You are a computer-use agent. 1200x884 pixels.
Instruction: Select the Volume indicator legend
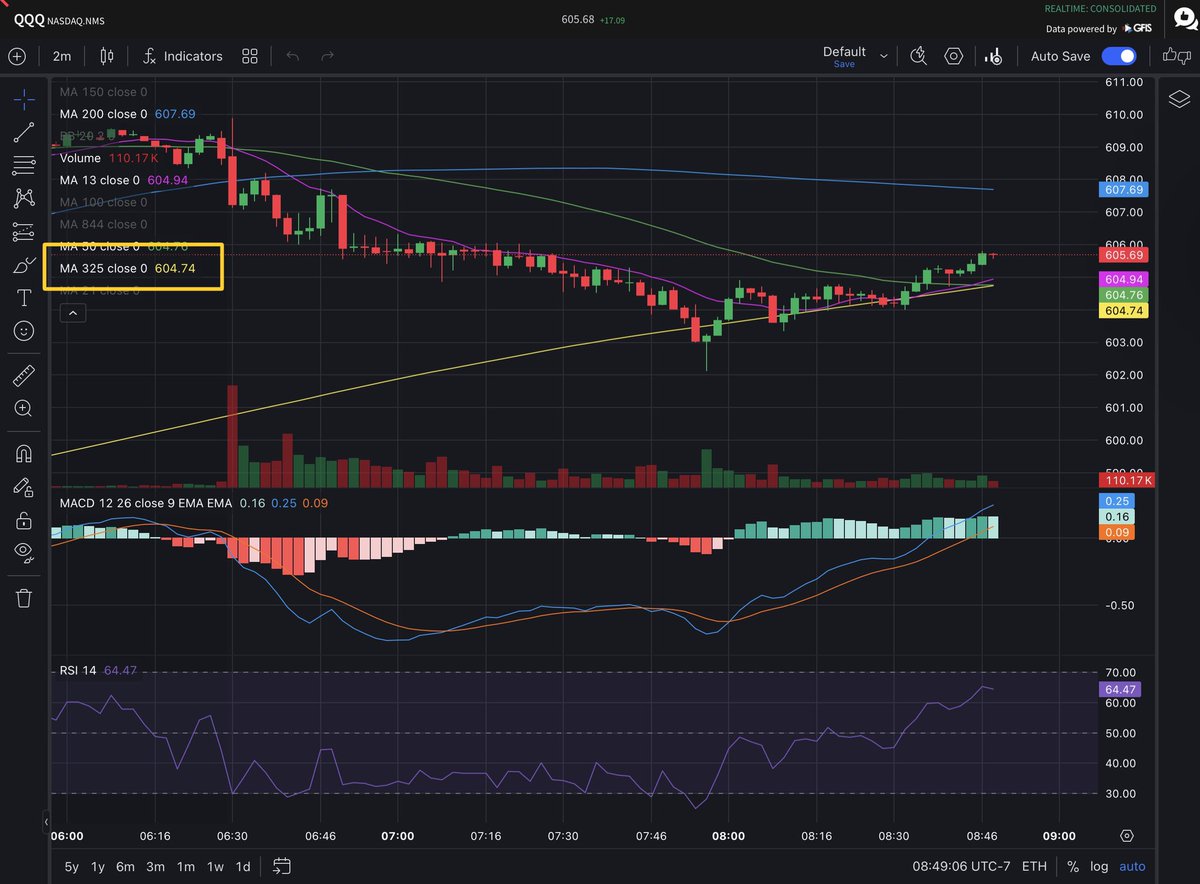pyautogui.click(x=110, y=158)
